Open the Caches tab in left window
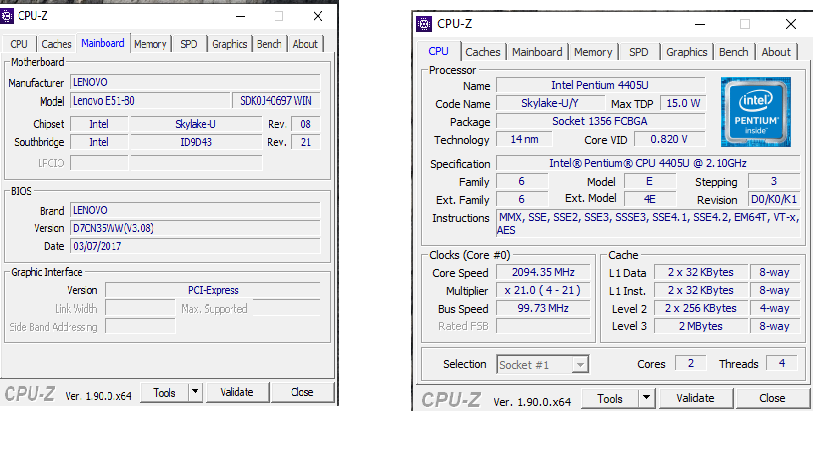This screenshot has width=819, height=460. (x=56, y=44)
